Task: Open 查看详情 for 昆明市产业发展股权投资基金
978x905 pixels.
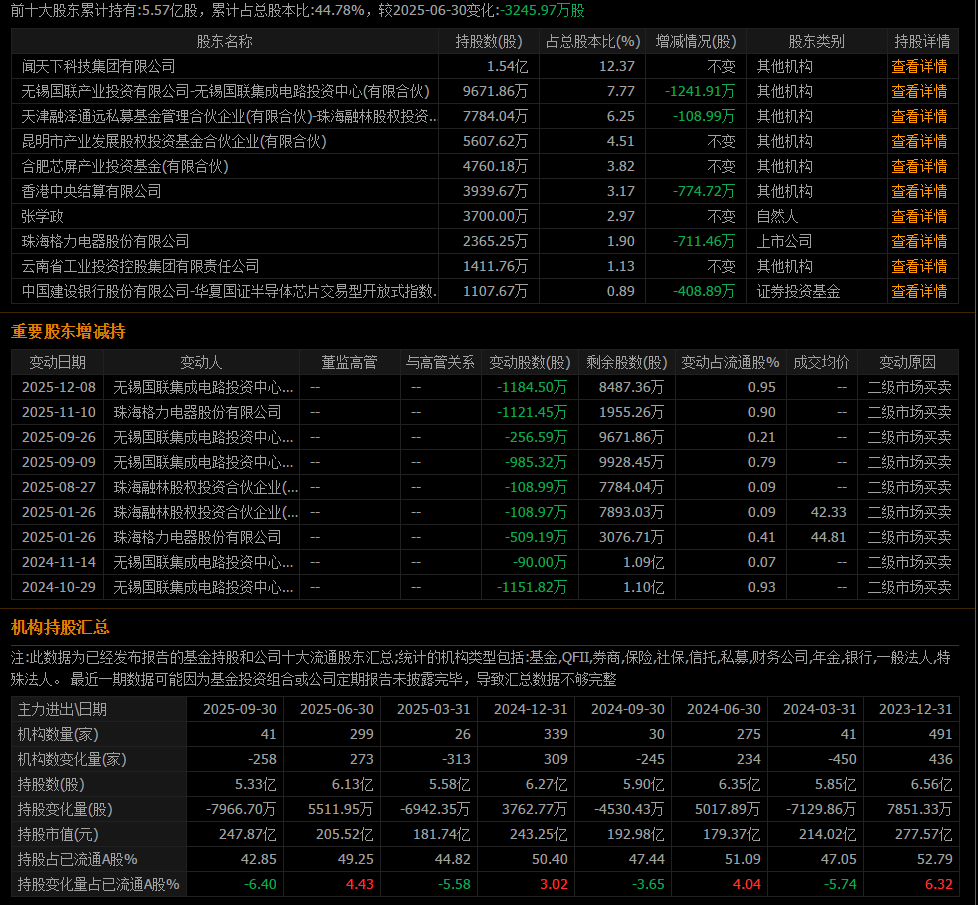Action: (x=919, y=141)
